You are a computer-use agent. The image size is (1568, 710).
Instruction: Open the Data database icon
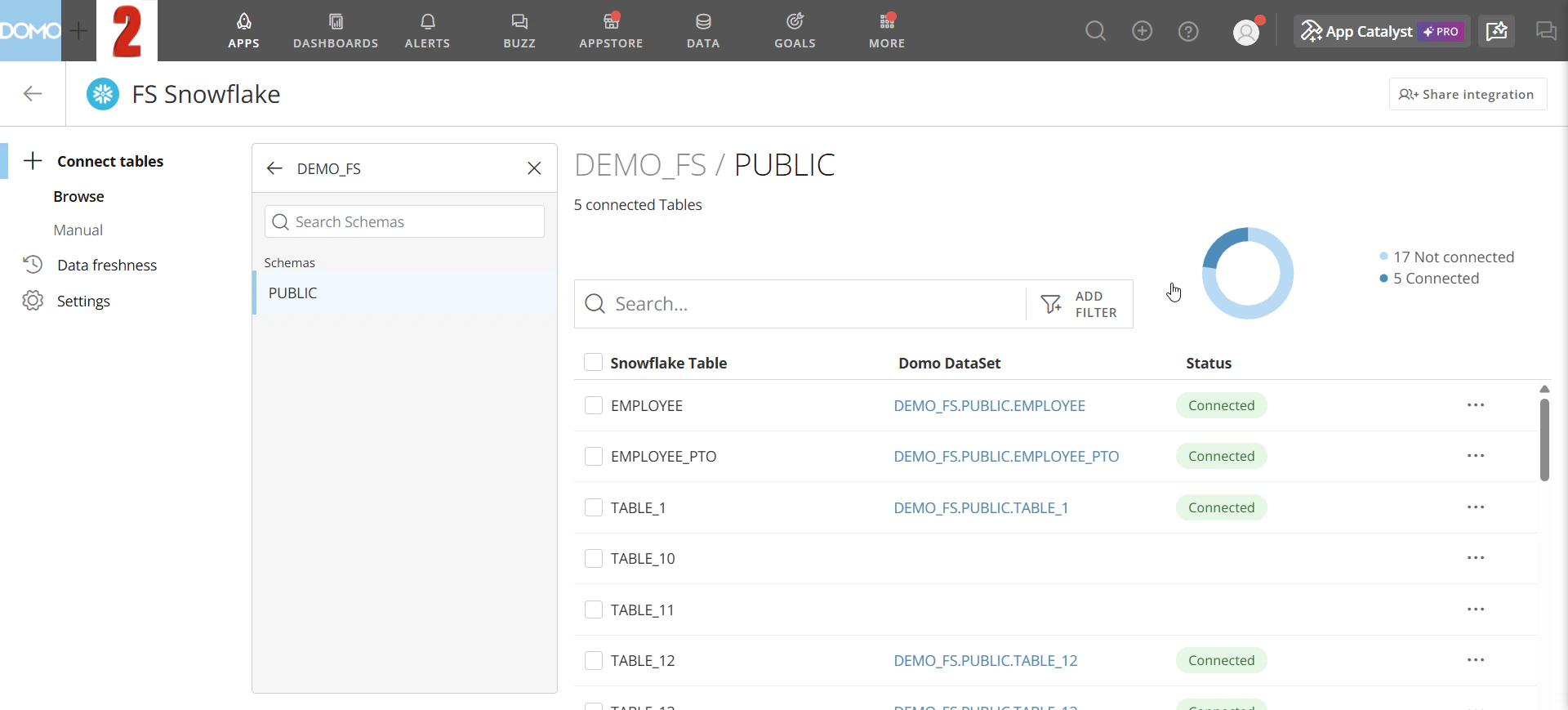[703, 21]
